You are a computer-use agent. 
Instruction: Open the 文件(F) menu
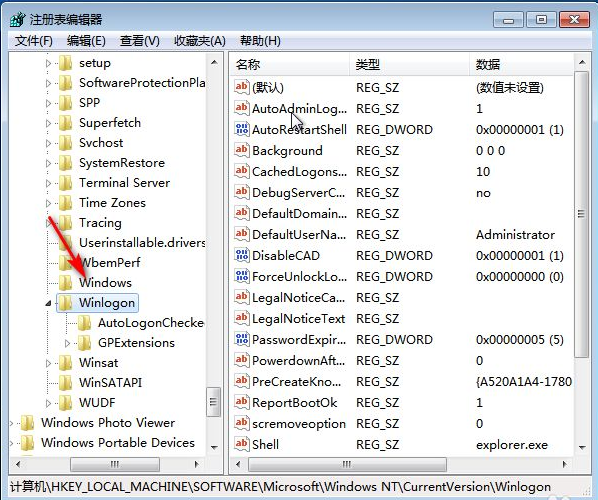[x=34, y=40]
